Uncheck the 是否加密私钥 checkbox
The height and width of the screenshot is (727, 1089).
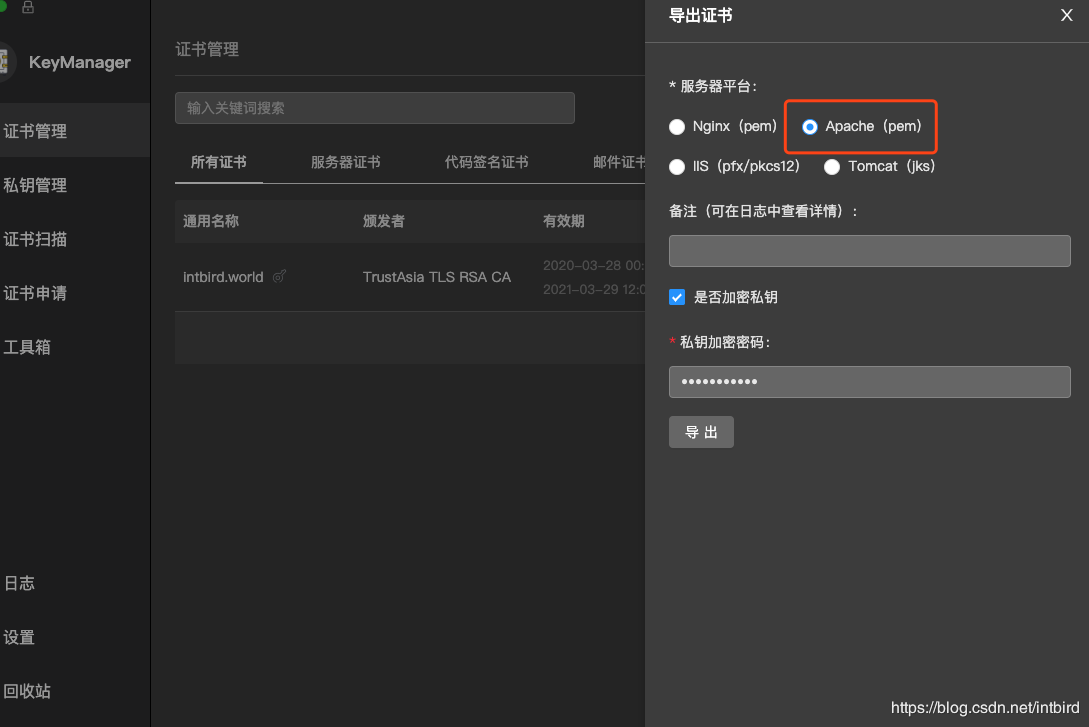click(x=677, y=296)
